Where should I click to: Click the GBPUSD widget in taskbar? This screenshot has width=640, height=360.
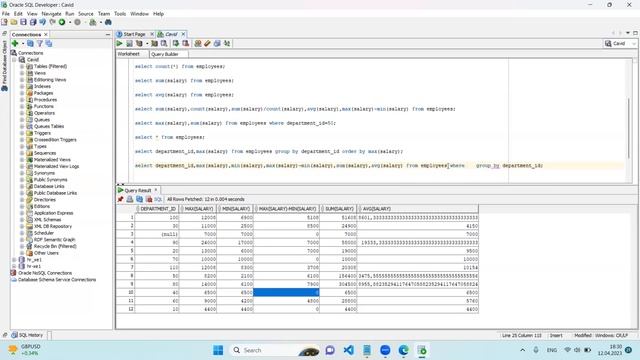tap(25, 350)
